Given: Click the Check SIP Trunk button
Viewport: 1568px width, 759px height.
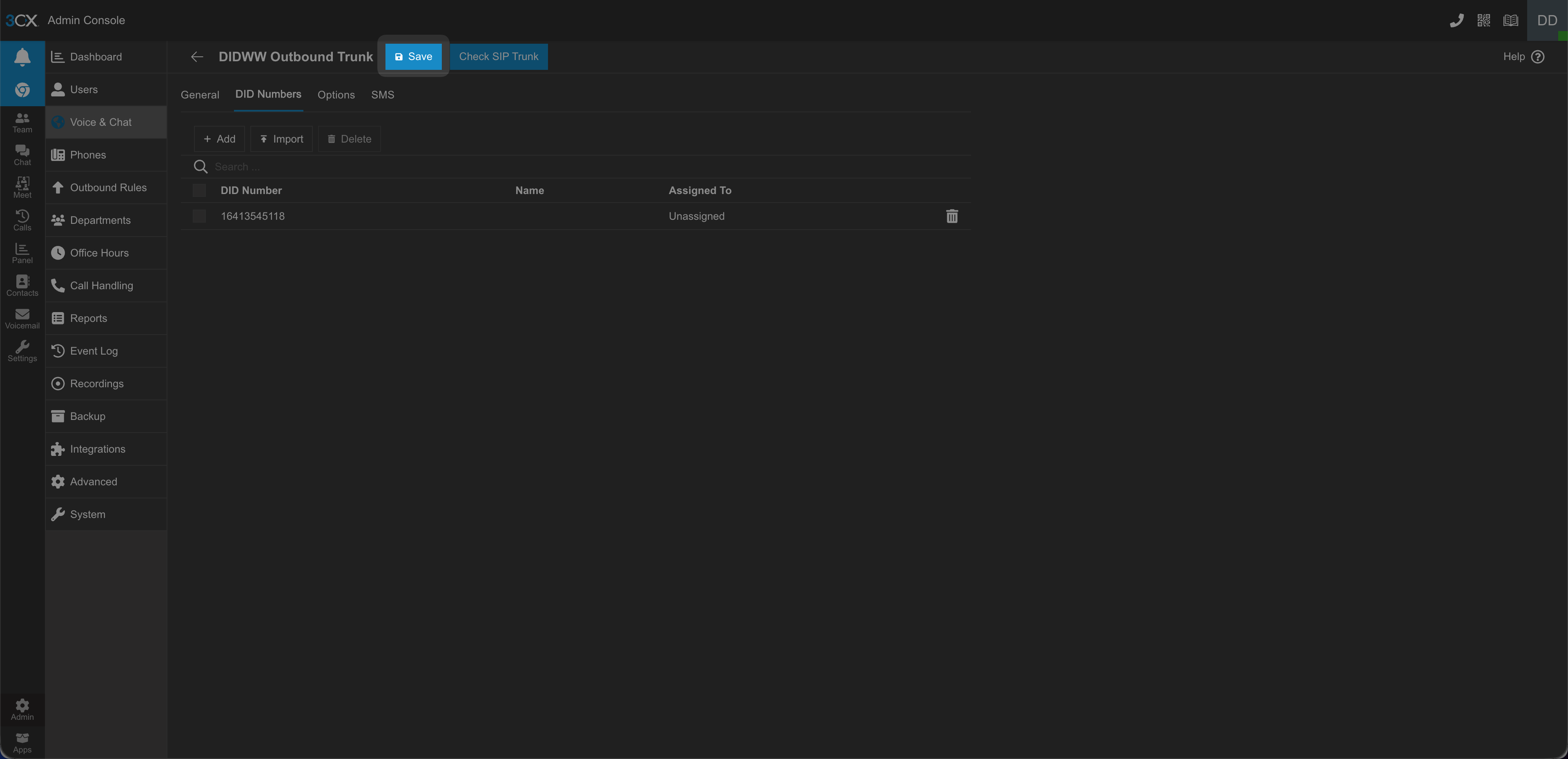Looking at the screenshot, I should tap(498, 57).
